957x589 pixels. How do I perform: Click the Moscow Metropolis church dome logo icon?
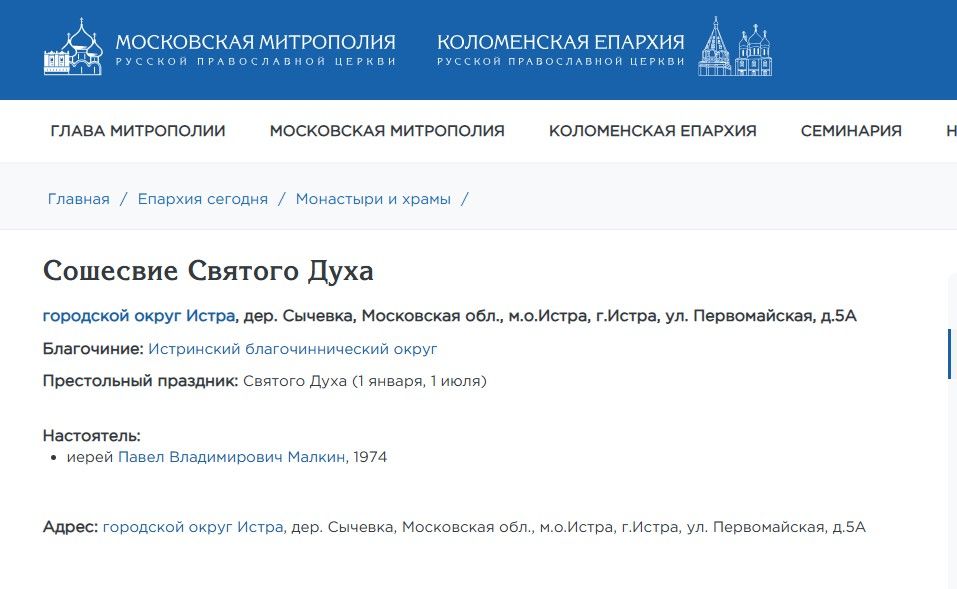(x=72, y=46)
